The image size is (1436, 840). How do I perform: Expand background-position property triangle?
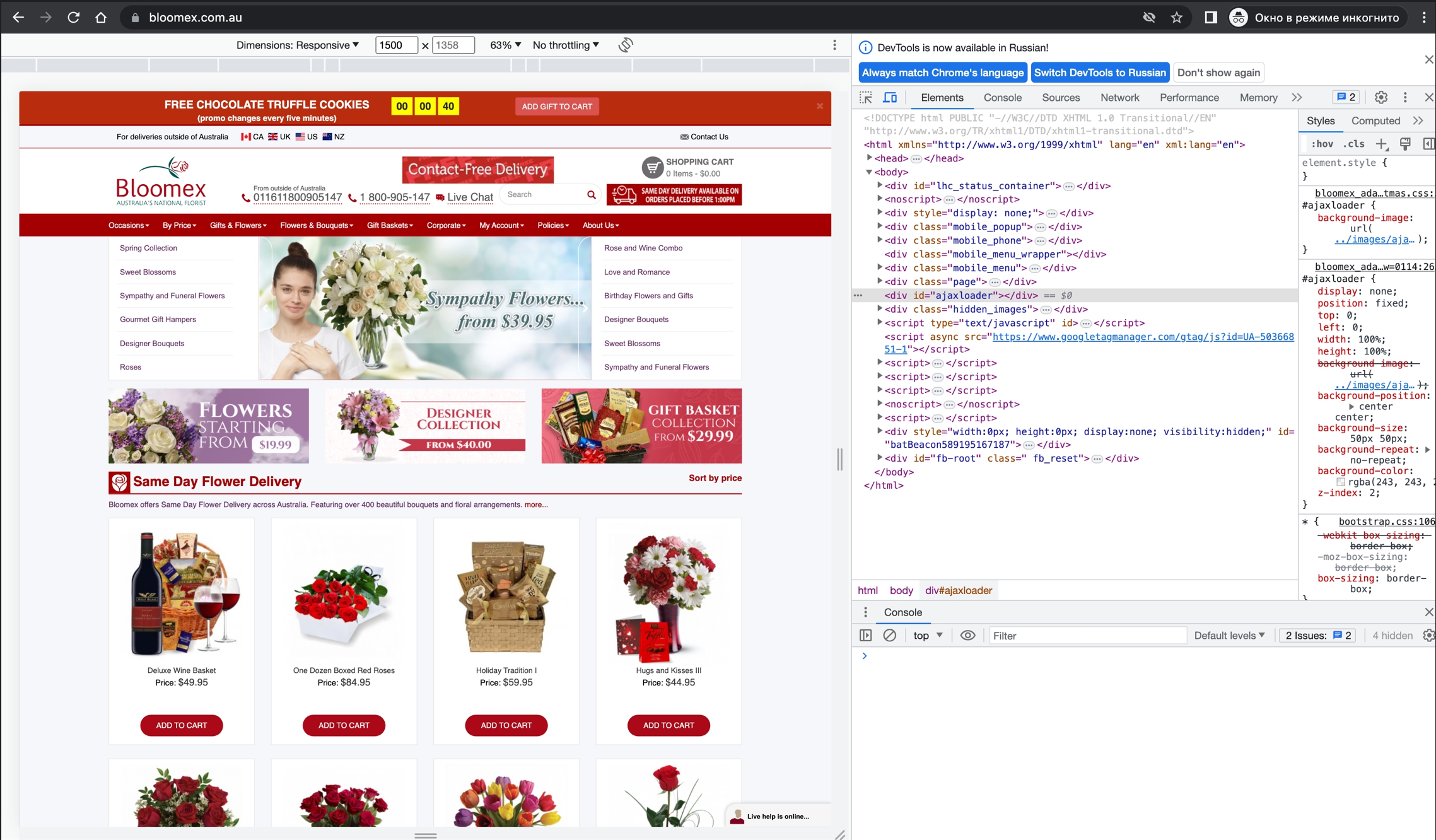coord(1351,407)
